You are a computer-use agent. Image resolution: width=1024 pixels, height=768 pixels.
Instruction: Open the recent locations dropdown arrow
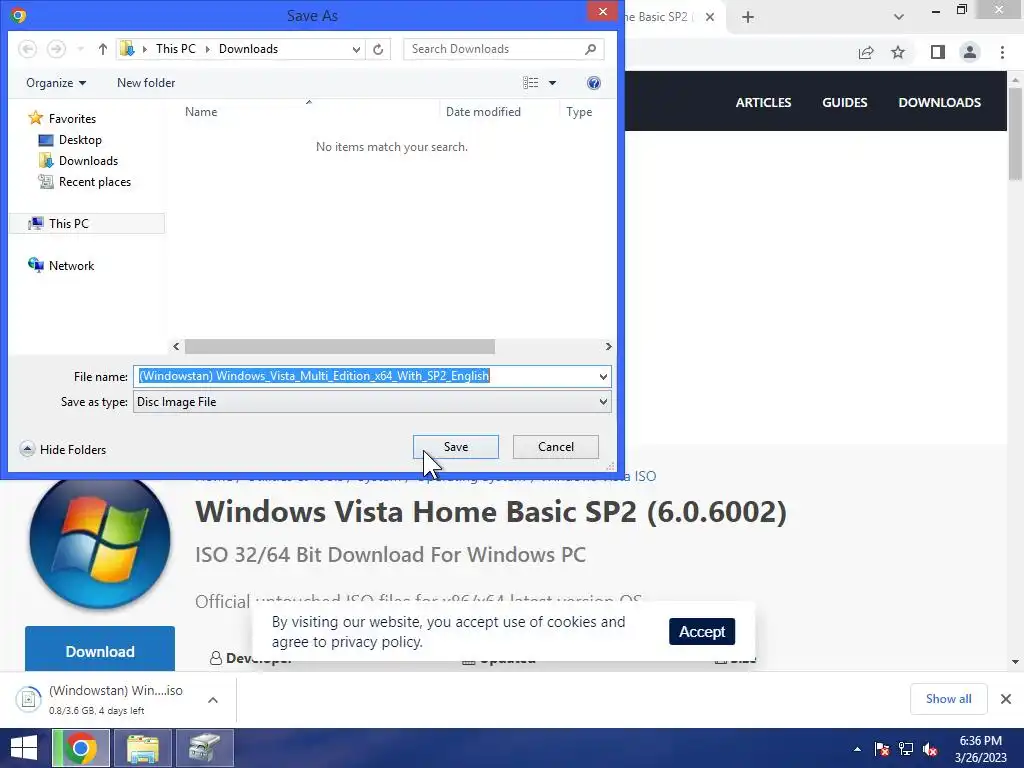click(x=80, y=49)
